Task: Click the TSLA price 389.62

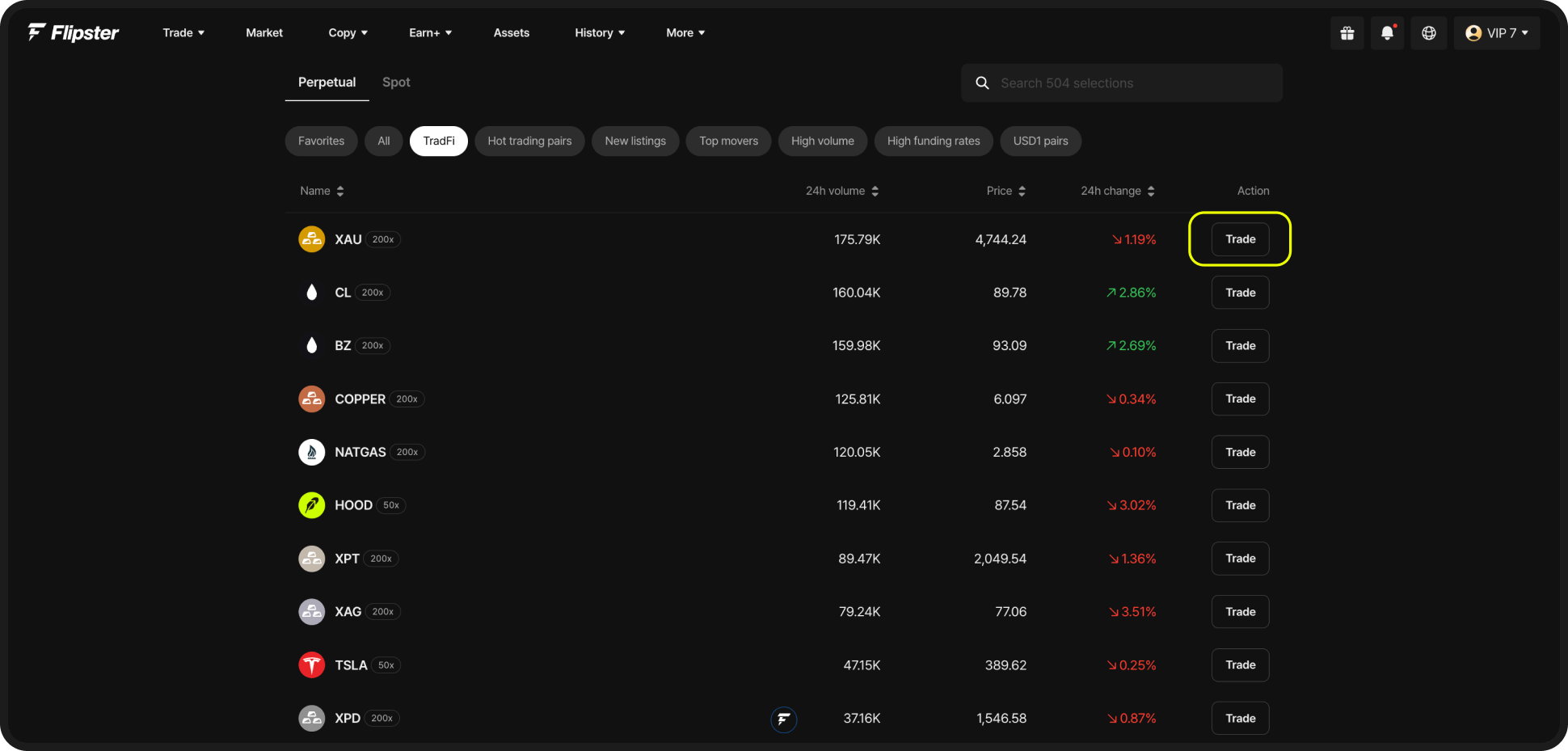Action: 1005,665
